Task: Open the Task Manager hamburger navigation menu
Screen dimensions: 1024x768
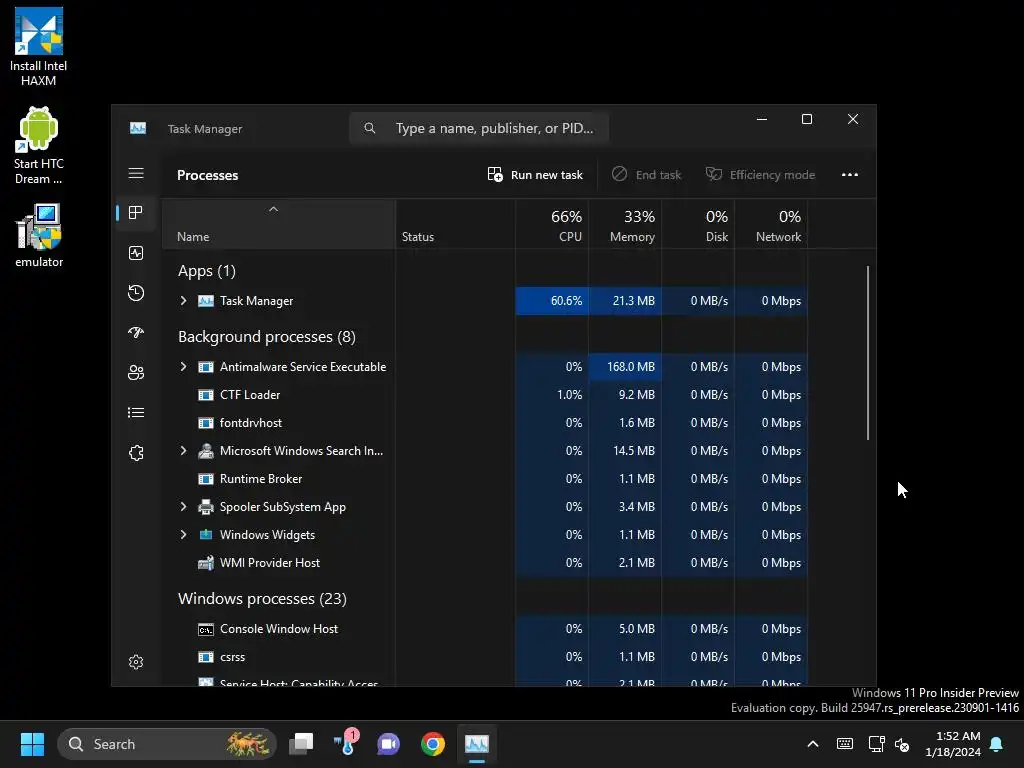Action: pos(136,173)
